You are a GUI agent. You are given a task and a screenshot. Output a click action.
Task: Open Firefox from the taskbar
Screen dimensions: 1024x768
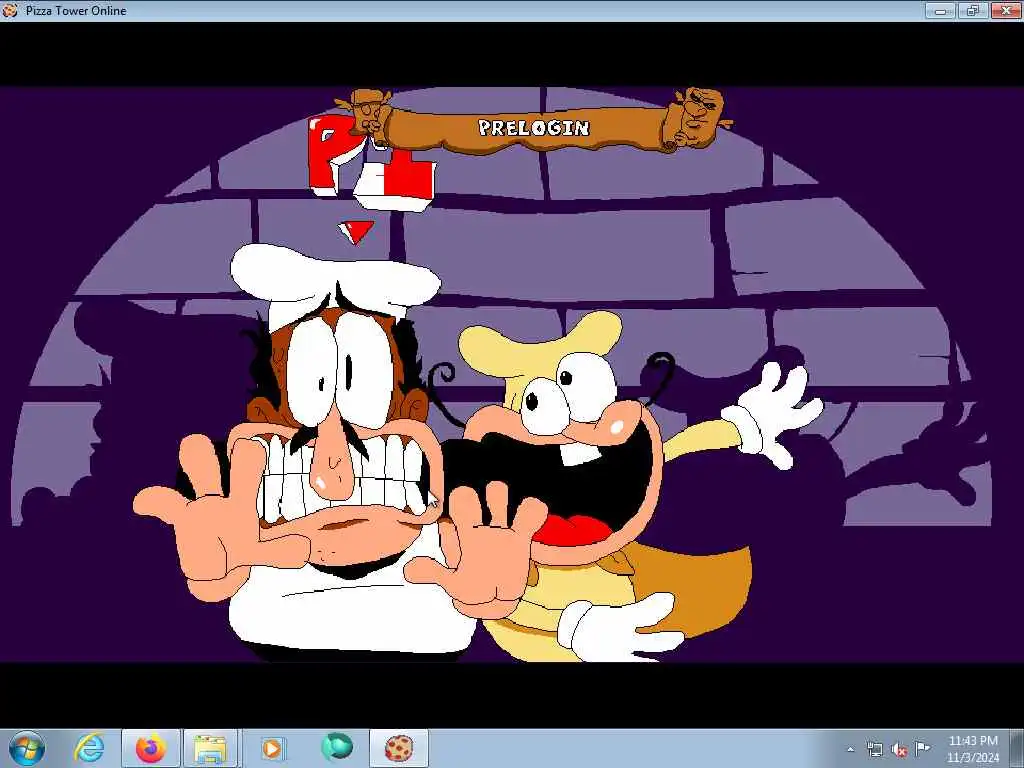[x=150, y=748]
